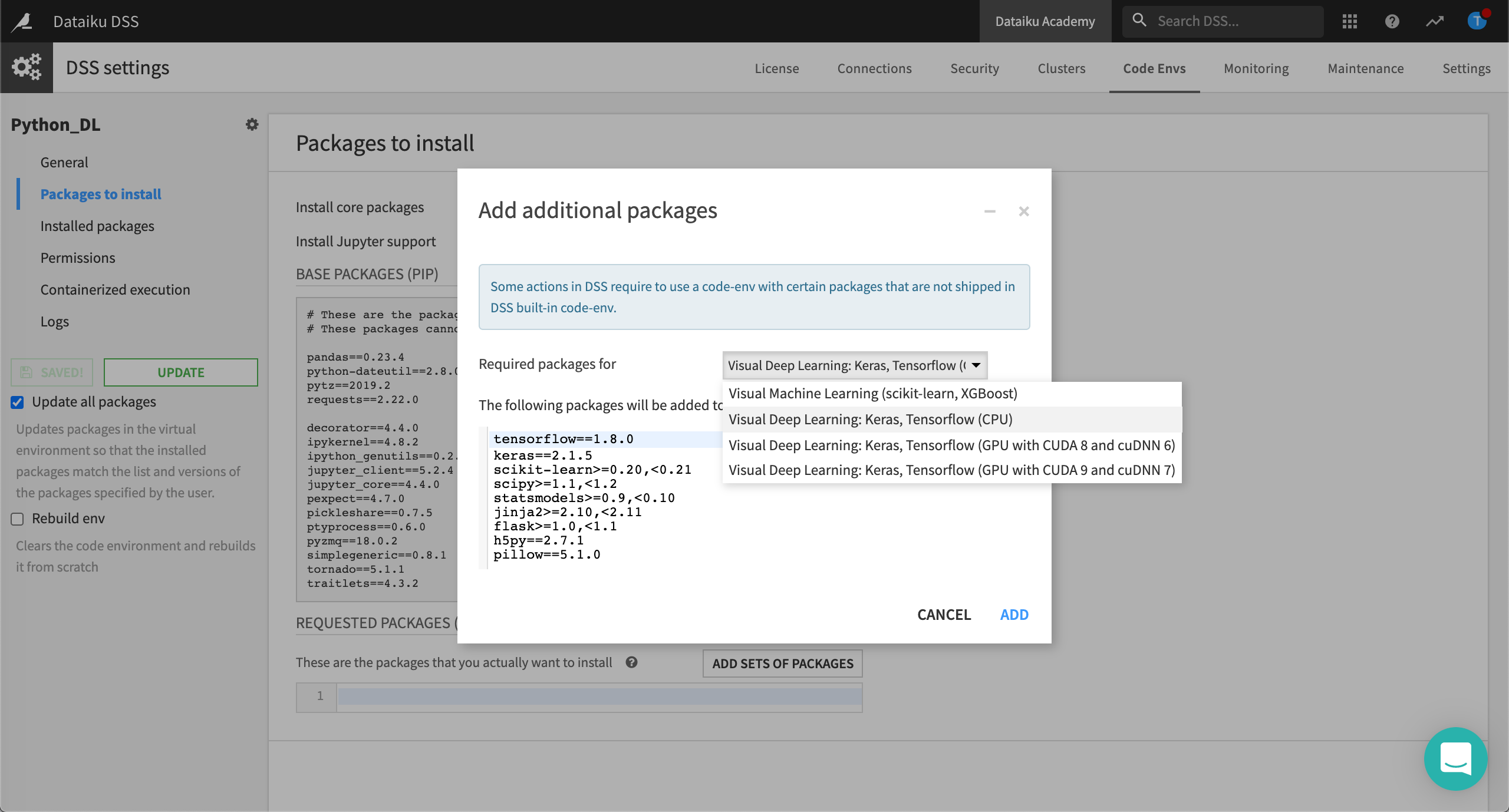This screenshot has width=1509, height=812.
Task: Open the activity trend icon
Action: click(x=1435, y=22)
